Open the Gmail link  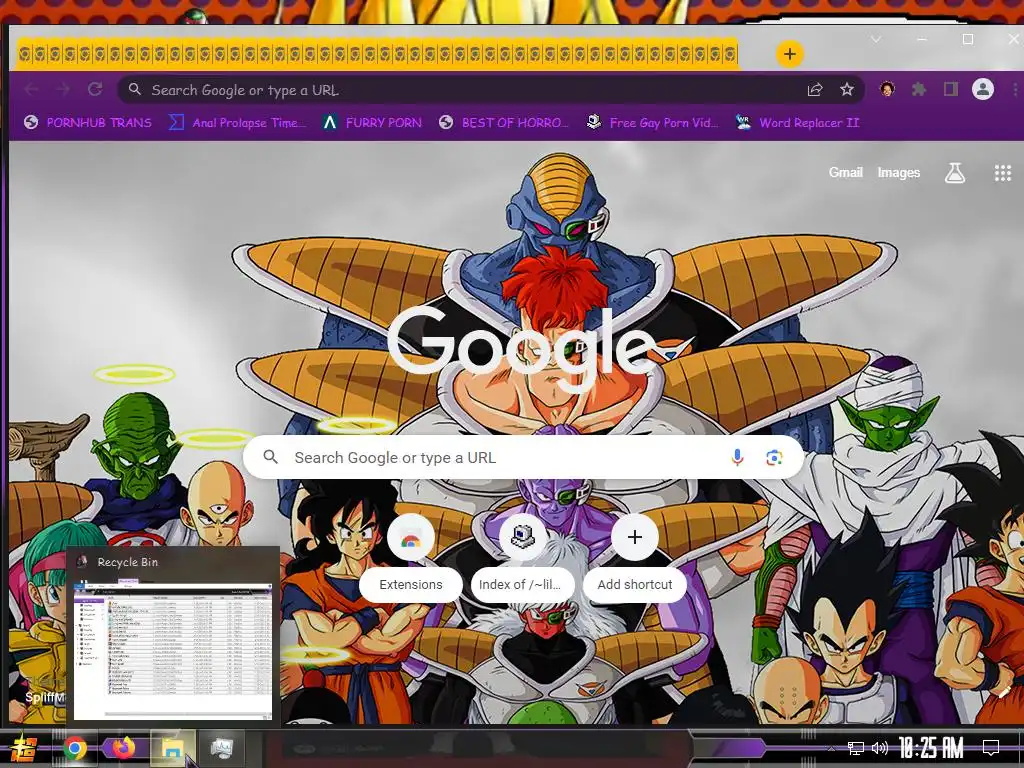pos(846,172)
